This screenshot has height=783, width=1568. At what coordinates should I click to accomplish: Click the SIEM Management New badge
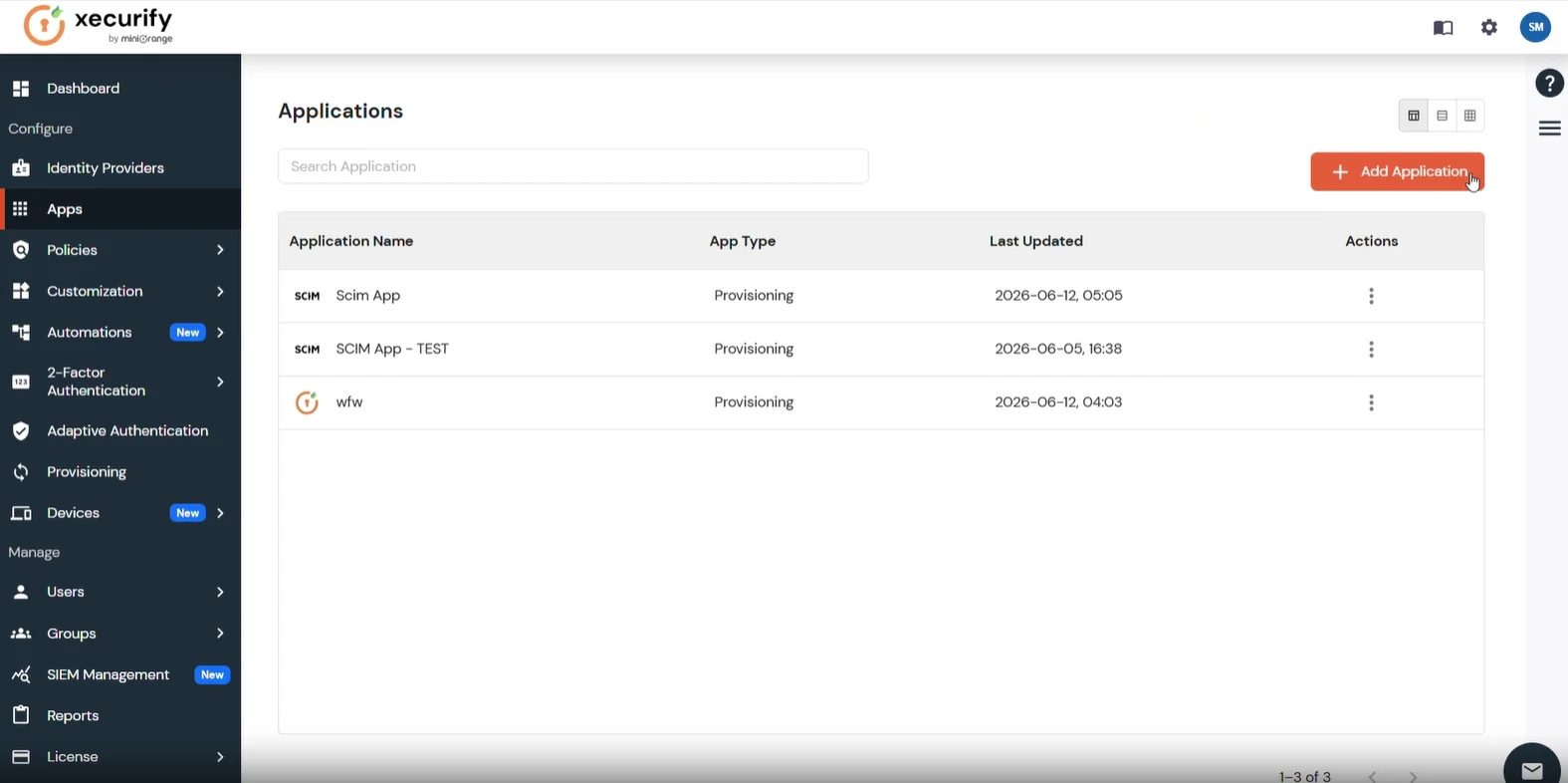tap(212, 675)
